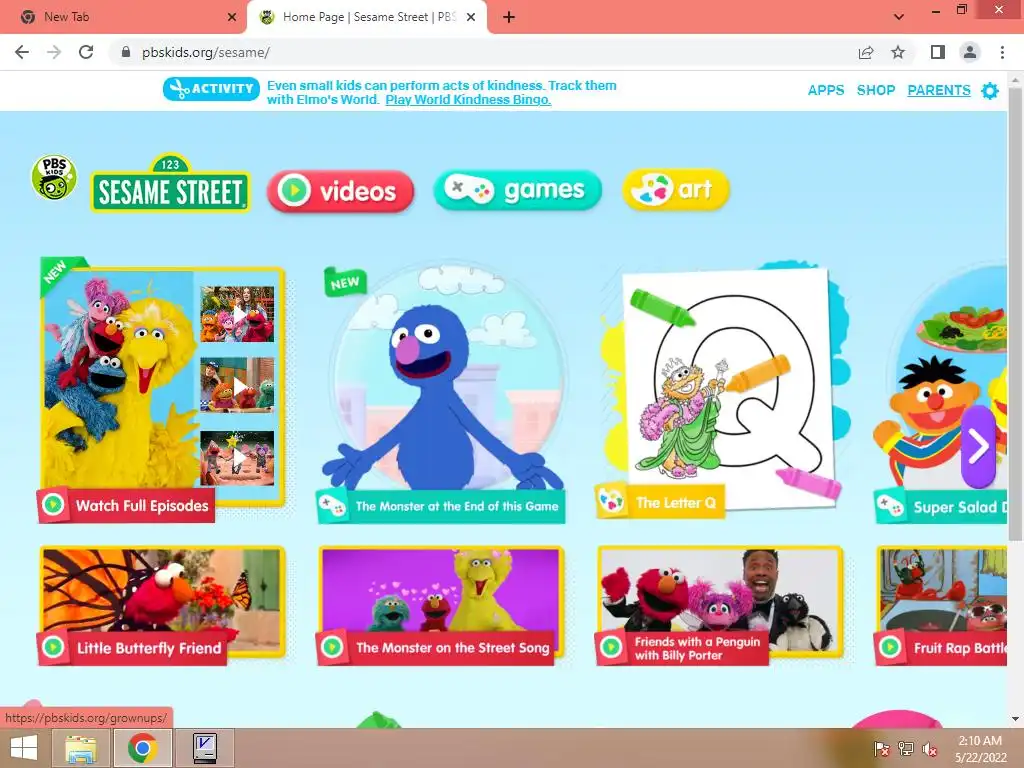Viewport: 1024px width, 768px height.
Task: Click scrollbar down arrow
Action: [1016, 719]
